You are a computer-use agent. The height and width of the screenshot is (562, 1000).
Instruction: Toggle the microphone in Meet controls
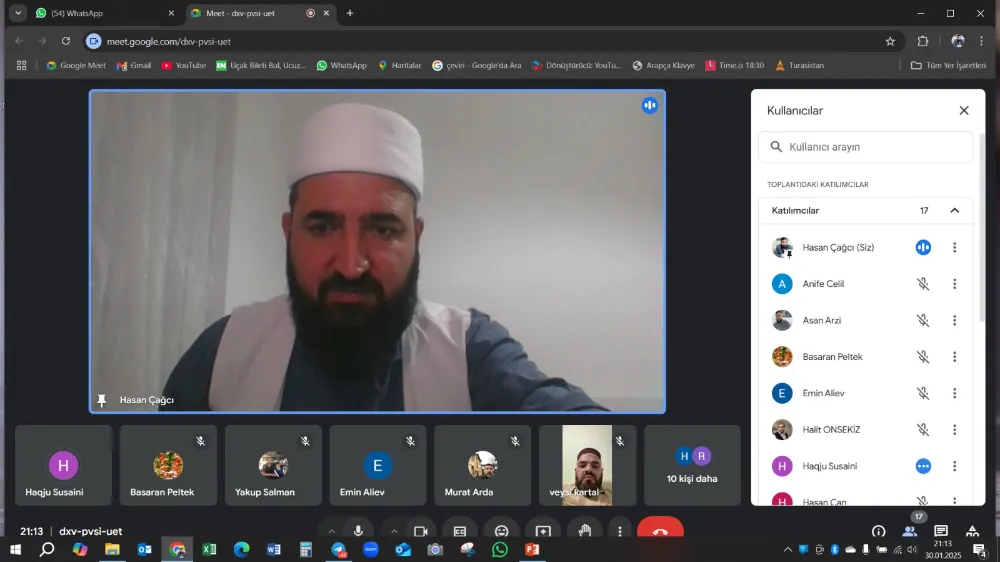tap(358, 531)
